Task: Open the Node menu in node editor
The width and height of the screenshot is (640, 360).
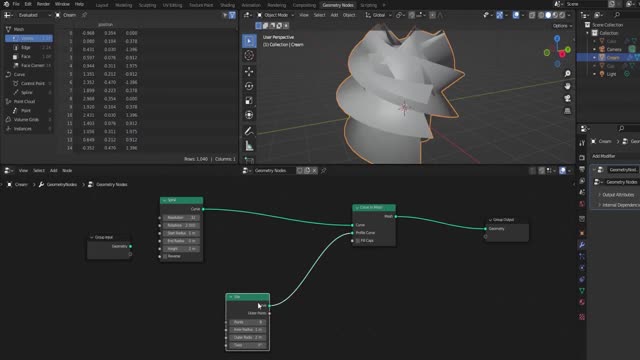Action: (x=67, y=171)
